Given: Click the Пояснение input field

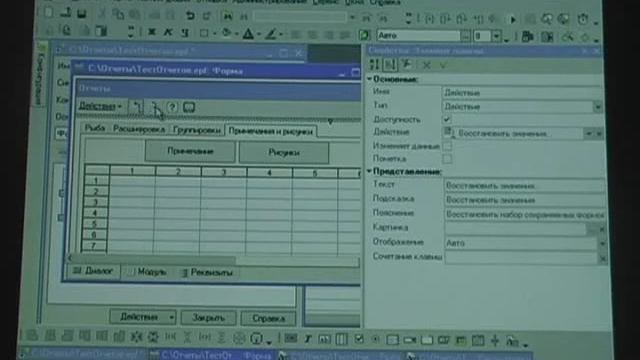Looking at the screenshot, I should tap(524, 215).
